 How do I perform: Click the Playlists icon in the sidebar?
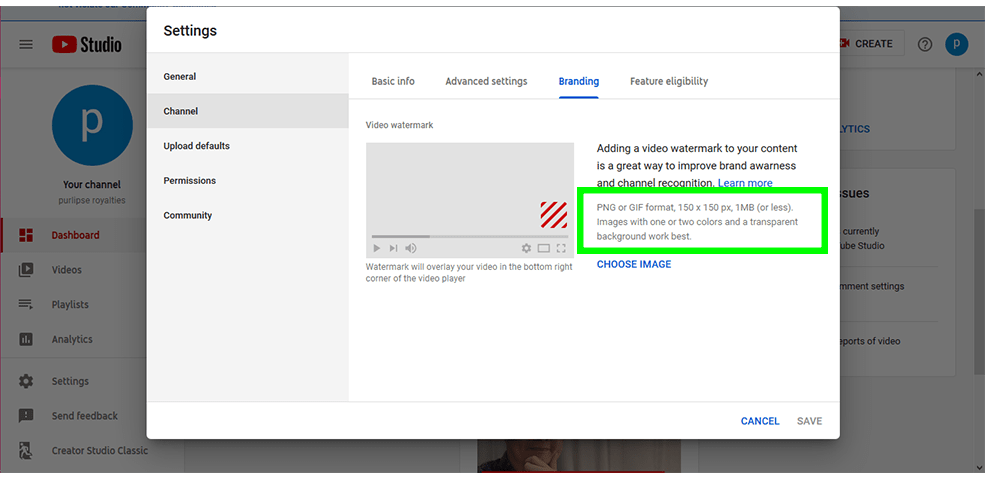(x=26, y=305)
